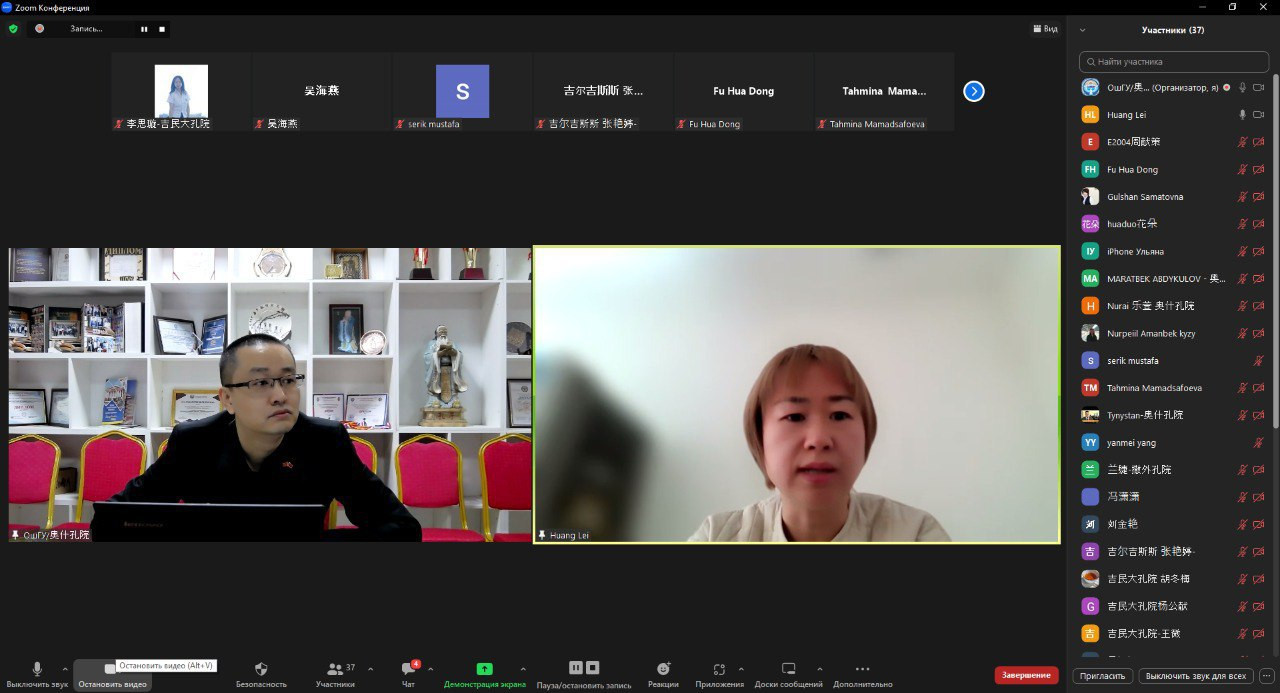The height and width of the screenshot is (693, 1280).
Task: Click the green encryption shield icon
Action: point(13,29)
